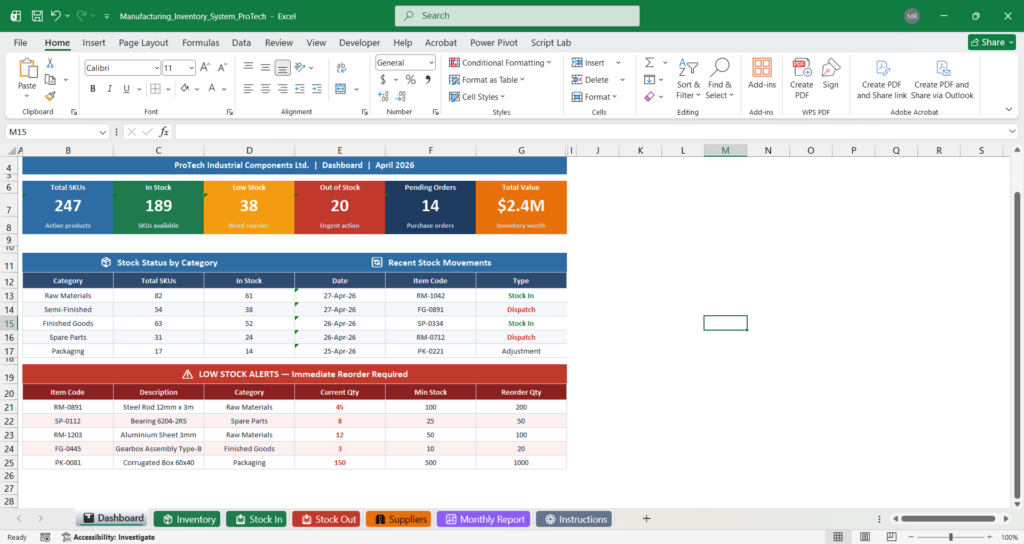Click Accessibility: Investigate in status bar
This screenshot has width=1024, height=544.
(x=108, y=537)
